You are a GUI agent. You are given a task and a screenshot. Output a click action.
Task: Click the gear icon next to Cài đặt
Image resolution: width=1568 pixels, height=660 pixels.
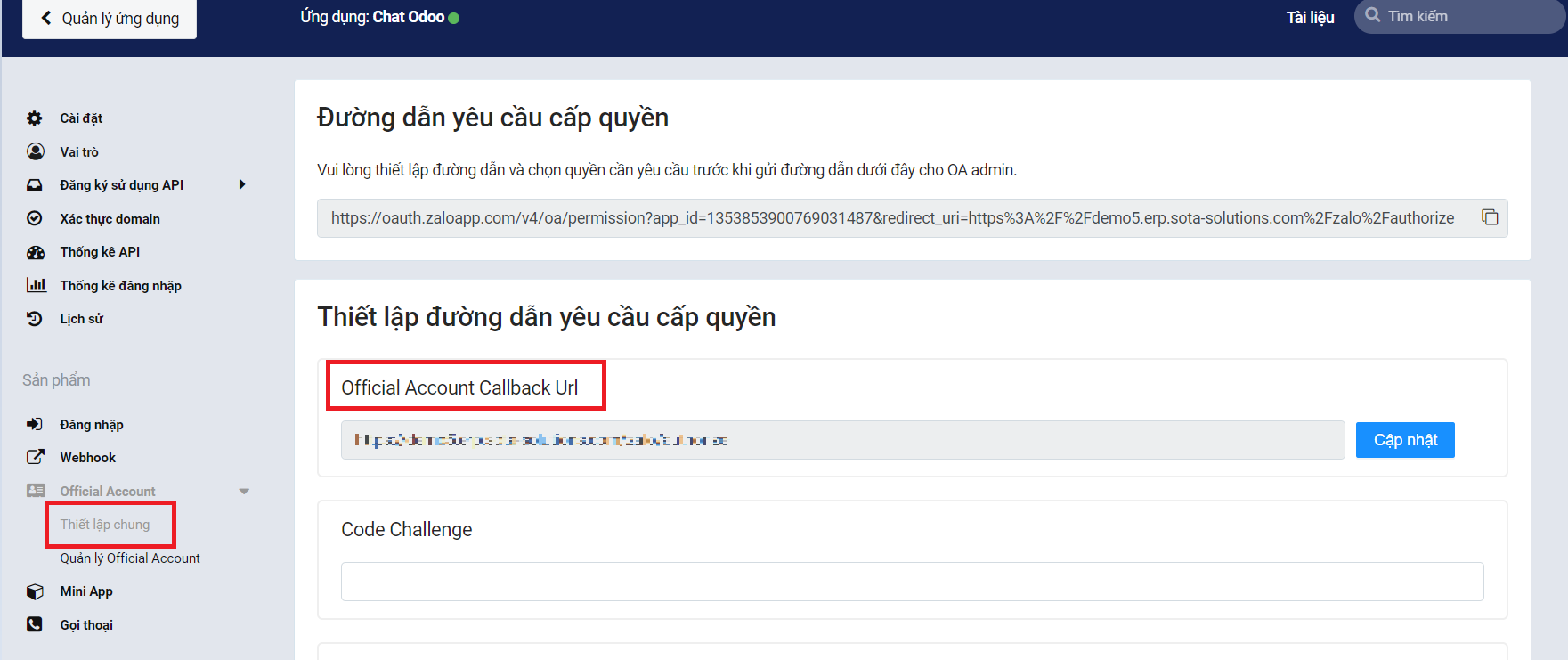click(35, 118)
